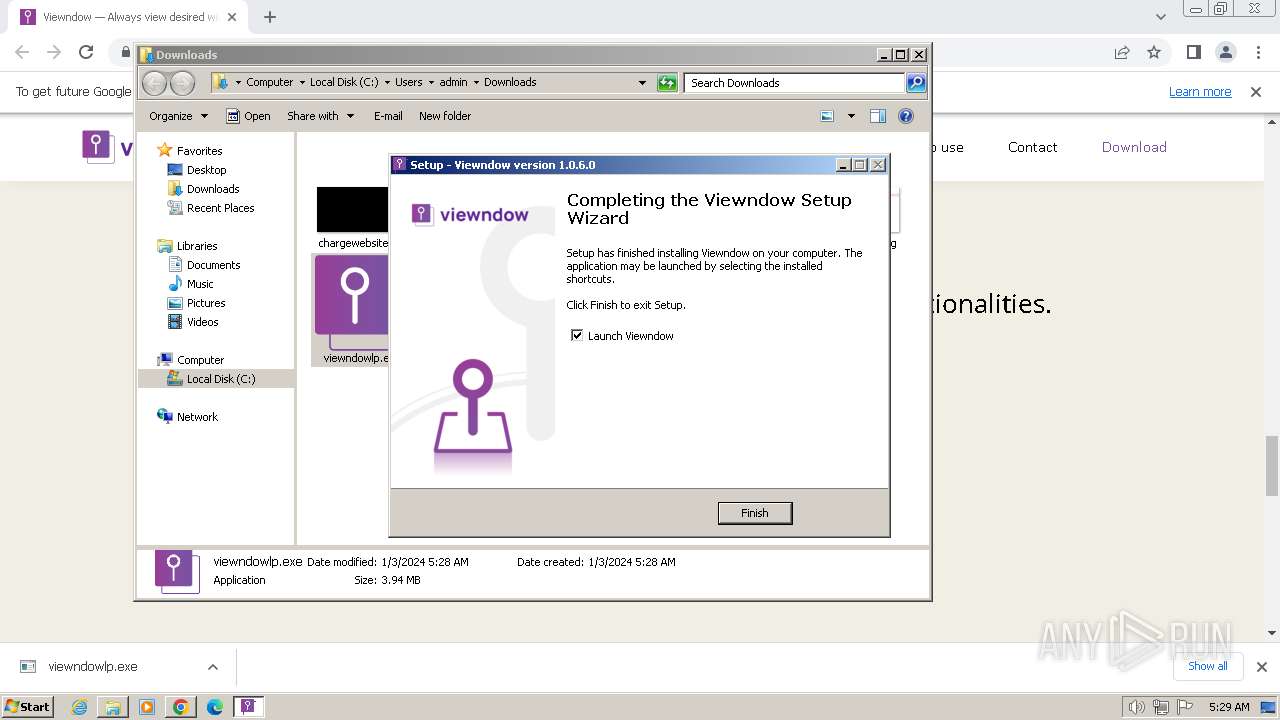Screen dimensions: 1280x720
Task: Open Microsoft Edge from taskbar
Action: (214, 707)
